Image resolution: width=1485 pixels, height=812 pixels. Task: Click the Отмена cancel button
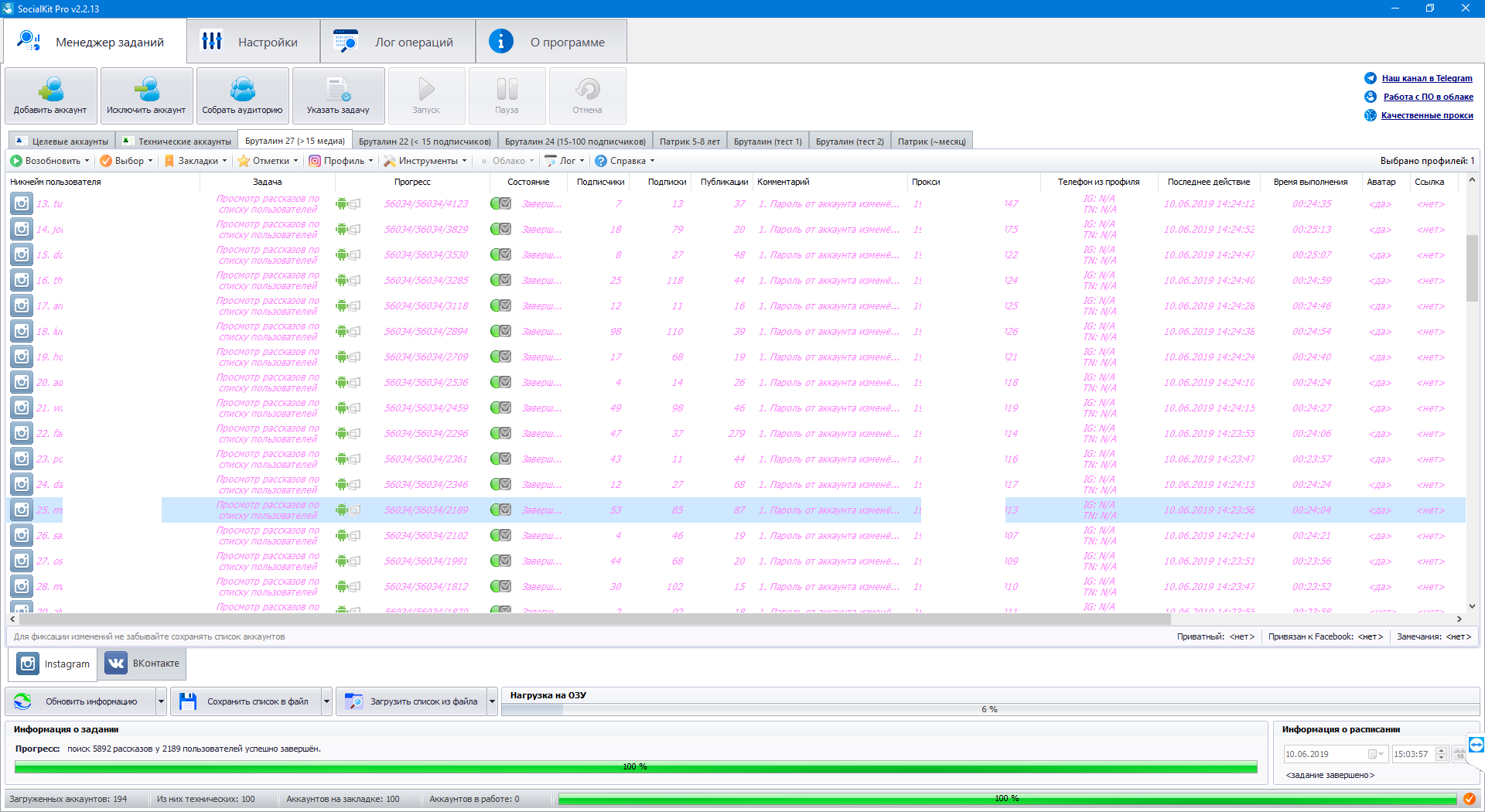(x=587, y=96)
